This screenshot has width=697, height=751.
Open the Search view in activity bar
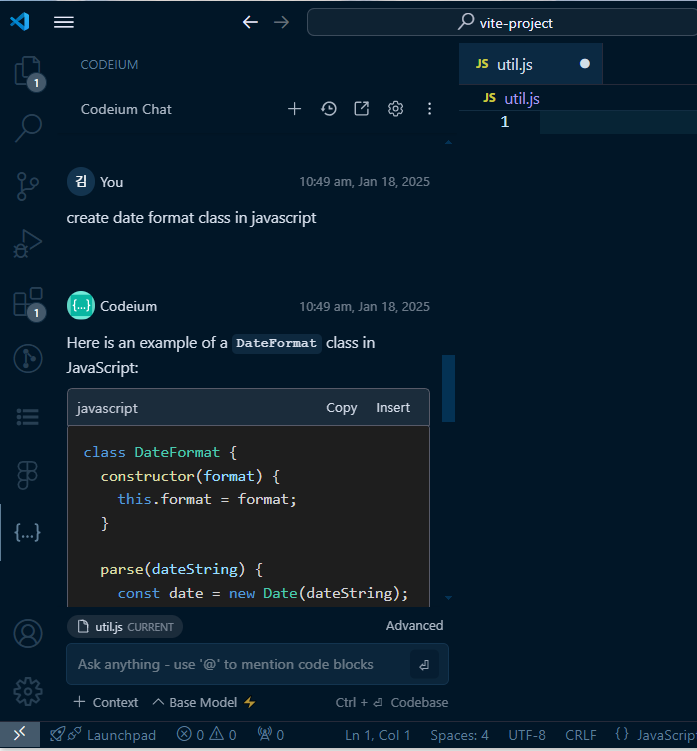coord(28,128)
